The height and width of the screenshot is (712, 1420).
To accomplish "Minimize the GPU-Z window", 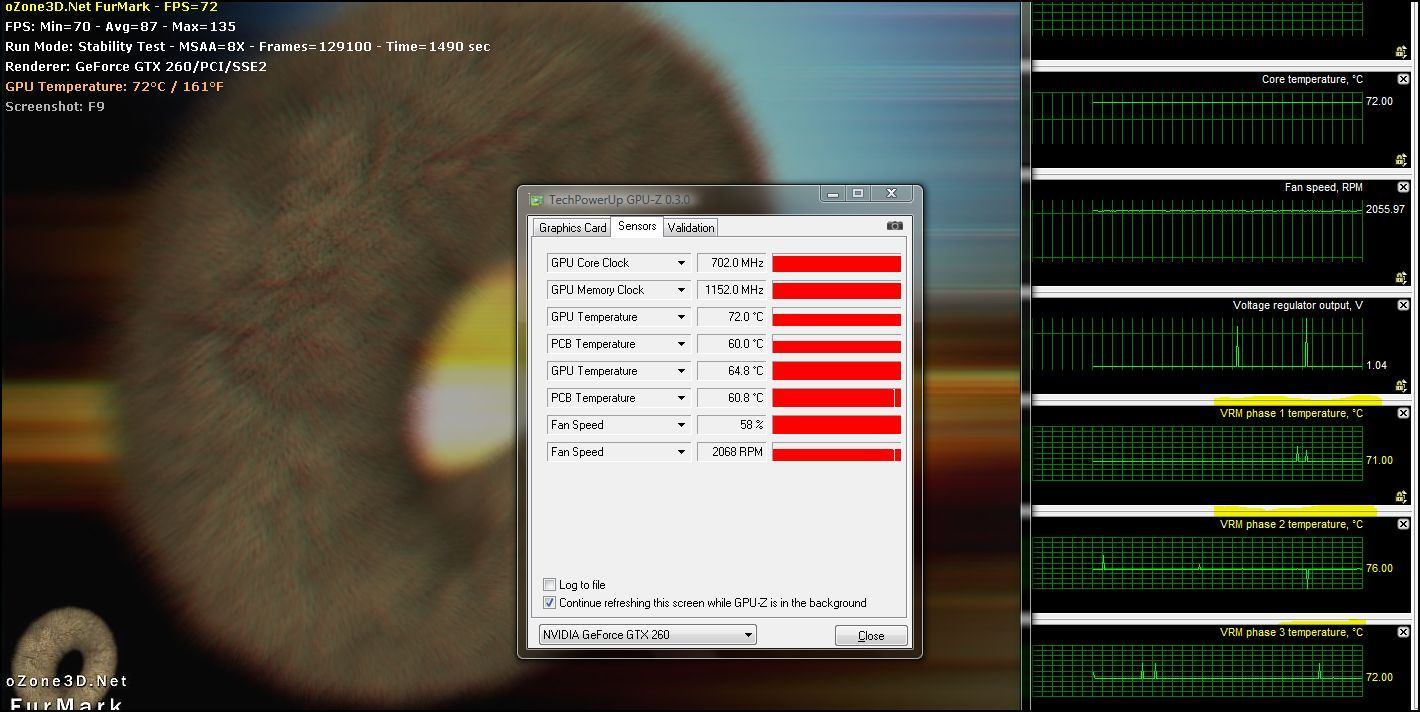I will click(831, 193).
